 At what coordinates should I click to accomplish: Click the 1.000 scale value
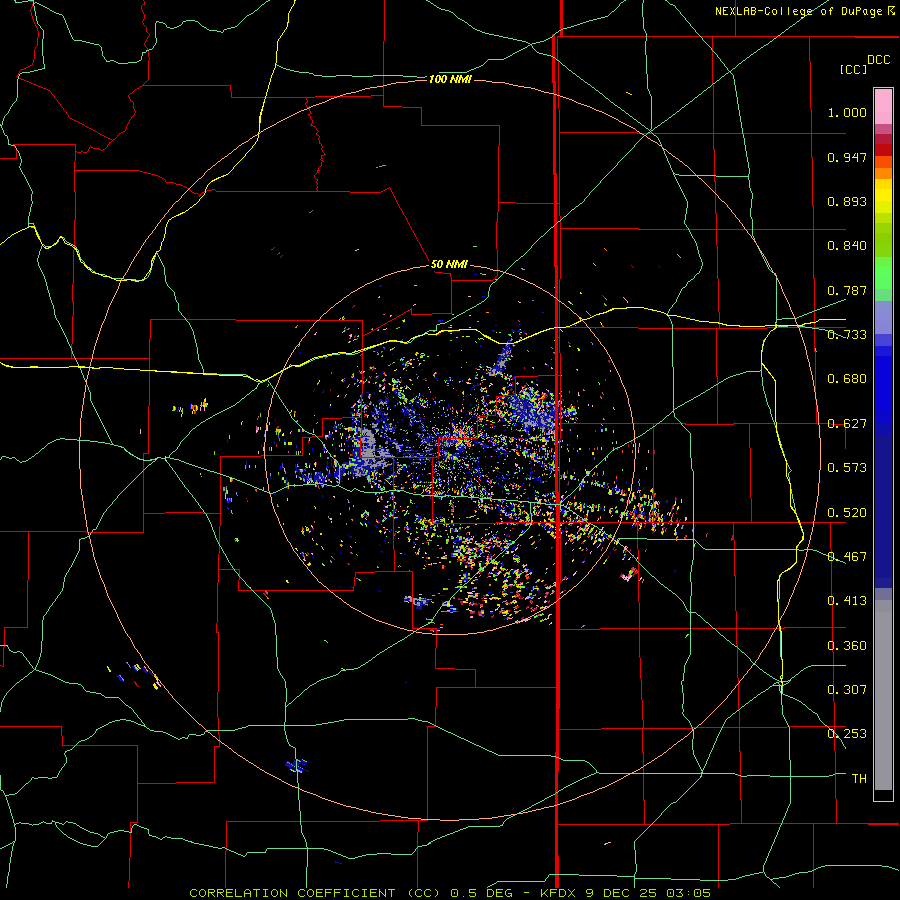pyautogui.click(x=847, y=112)
